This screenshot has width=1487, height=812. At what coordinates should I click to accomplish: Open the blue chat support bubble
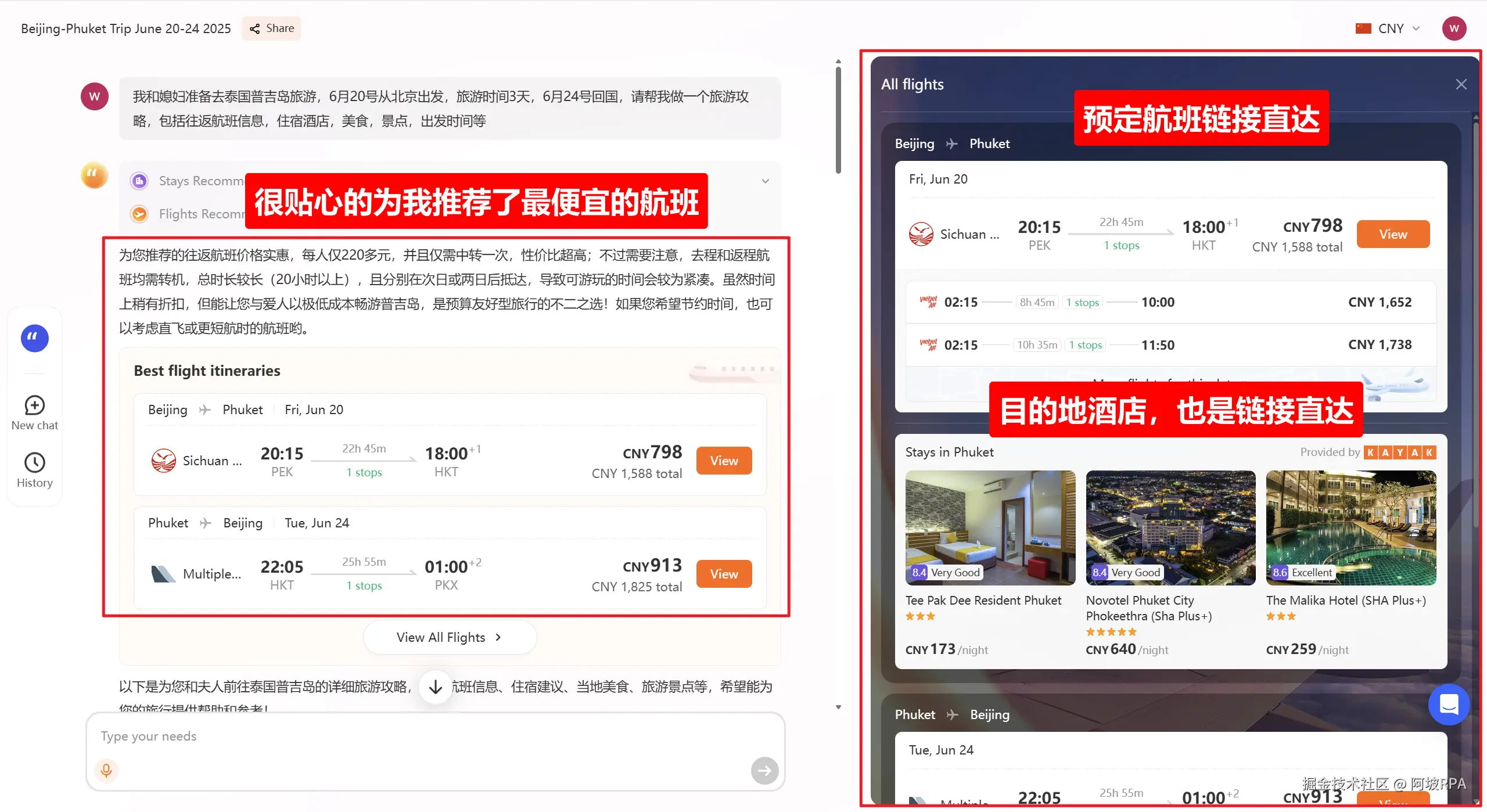click(x=1449, y=704)
